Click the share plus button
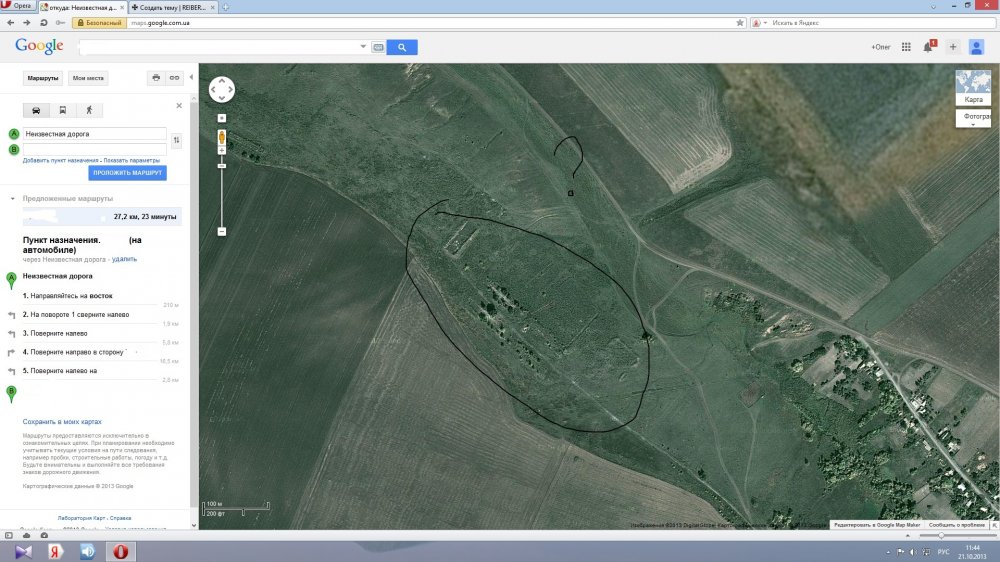This screenshot has width=1000, height=562. [953, 47]
